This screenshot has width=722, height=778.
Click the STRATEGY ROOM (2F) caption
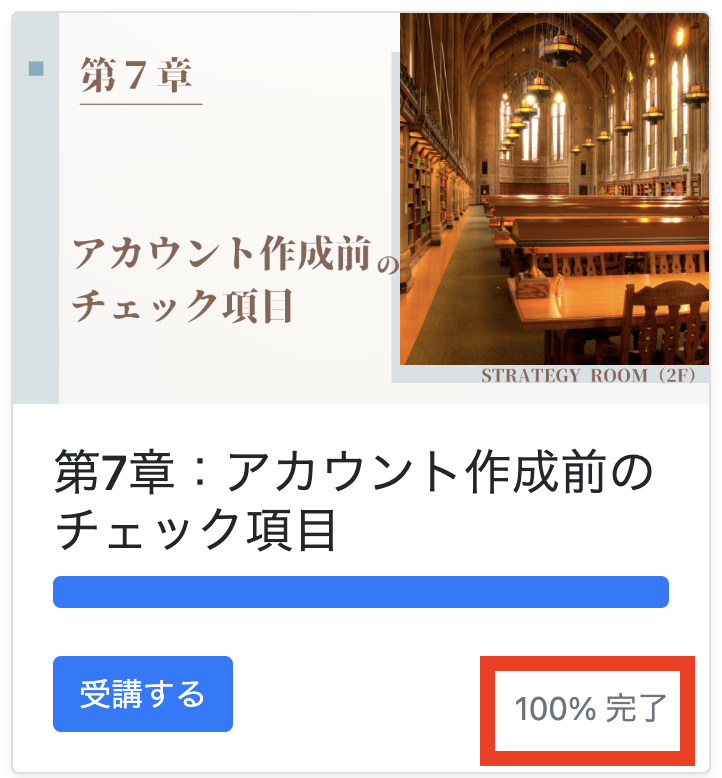tap(595, 376)
